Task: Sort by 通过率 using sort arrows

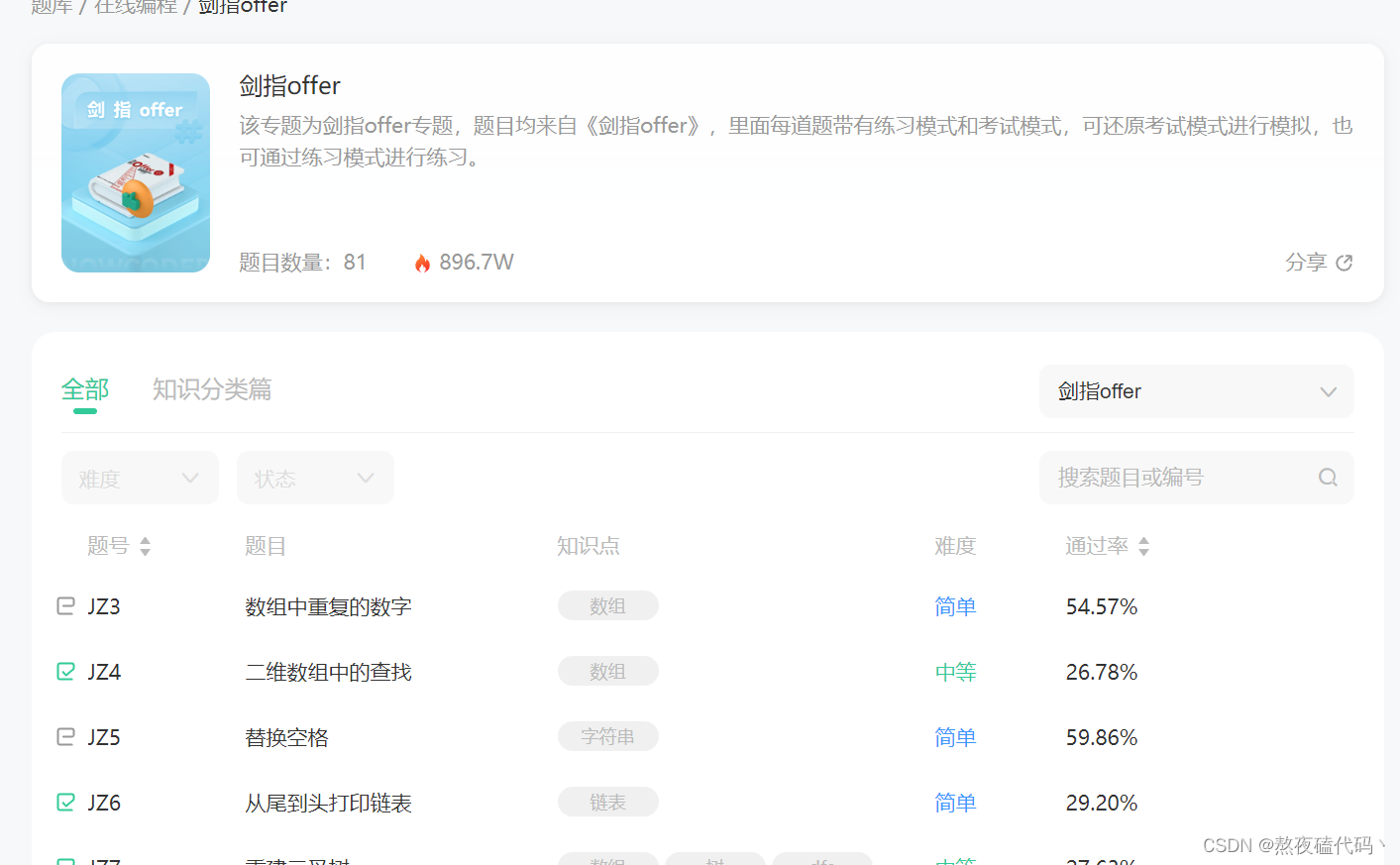Action: tap(1143, 546)
